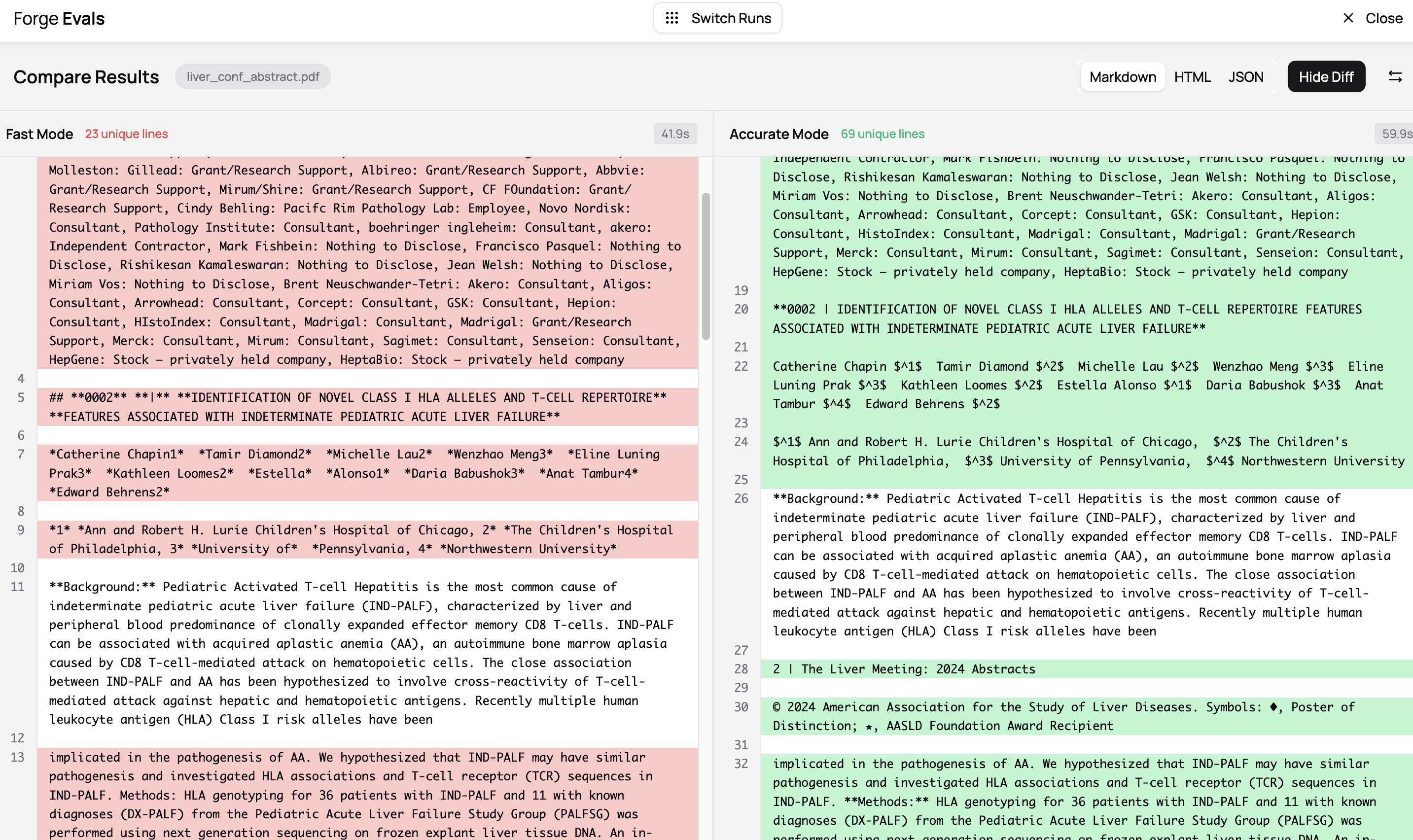The image size is (1413, 840).
Task: Click the Forge Evals logo
Action: [59, 19]
